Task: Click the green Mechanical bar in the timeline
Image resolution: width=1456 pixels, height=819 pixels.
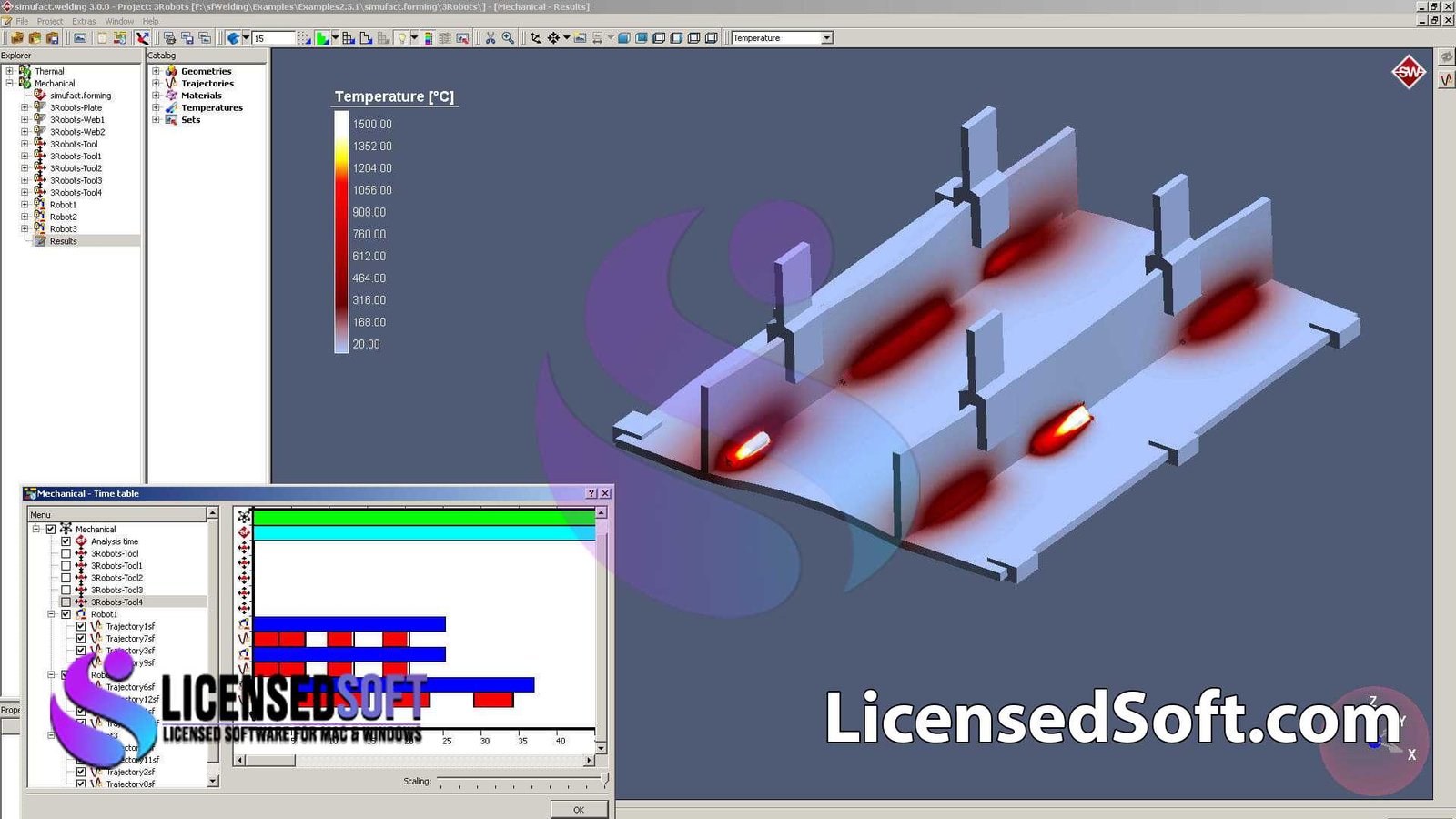Action: pos(424,518)
